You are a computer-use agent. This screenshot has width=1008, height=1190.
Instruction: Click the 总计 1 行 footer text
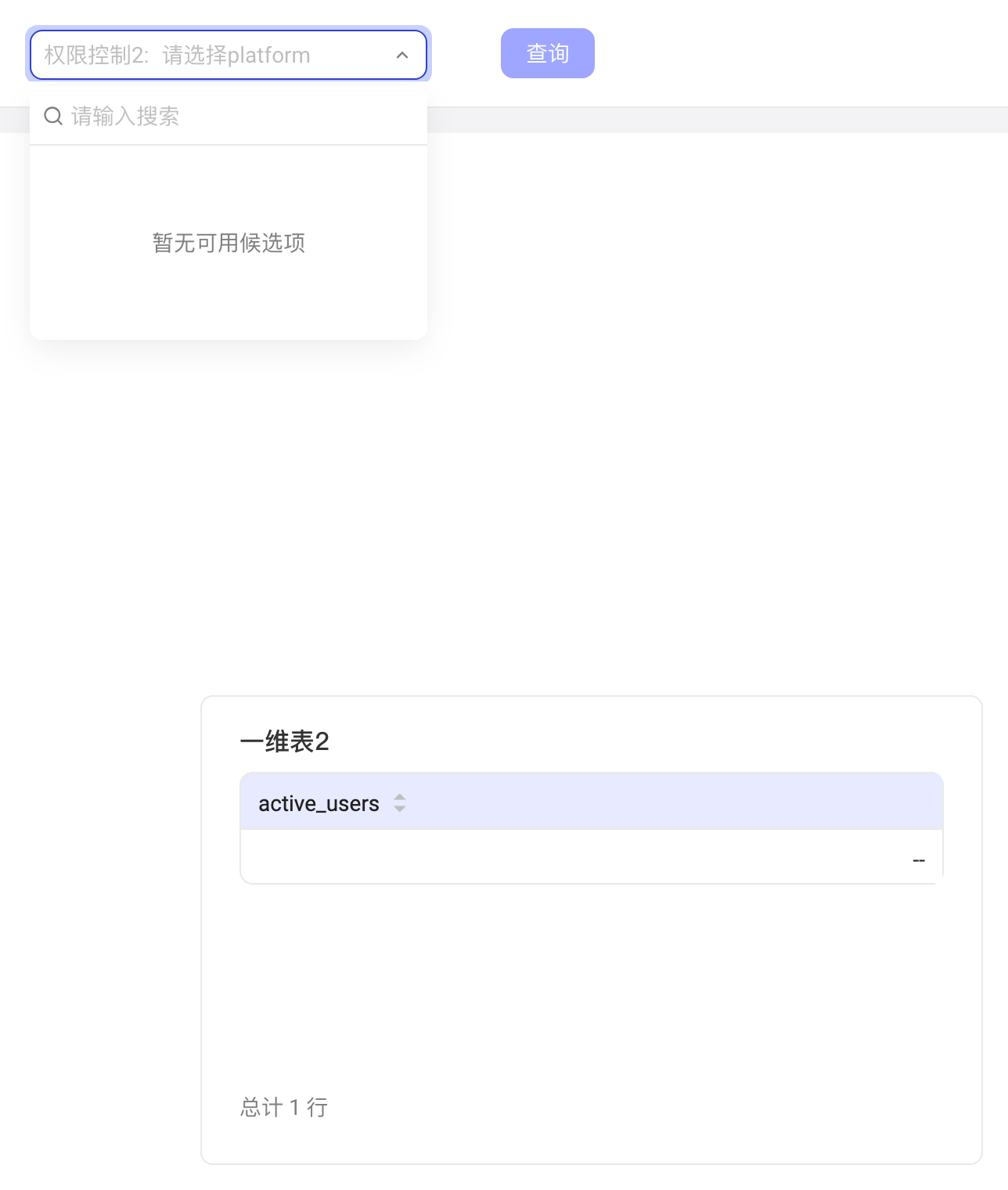pyautogui.click(x=284, y=1107)
